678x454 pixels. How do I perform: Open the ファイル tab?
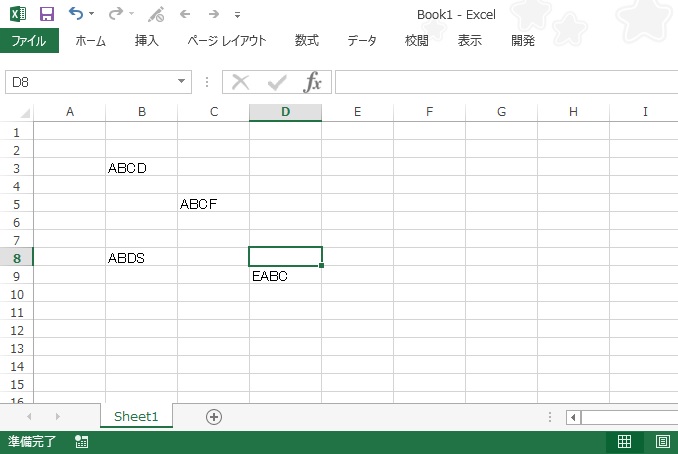29,41
